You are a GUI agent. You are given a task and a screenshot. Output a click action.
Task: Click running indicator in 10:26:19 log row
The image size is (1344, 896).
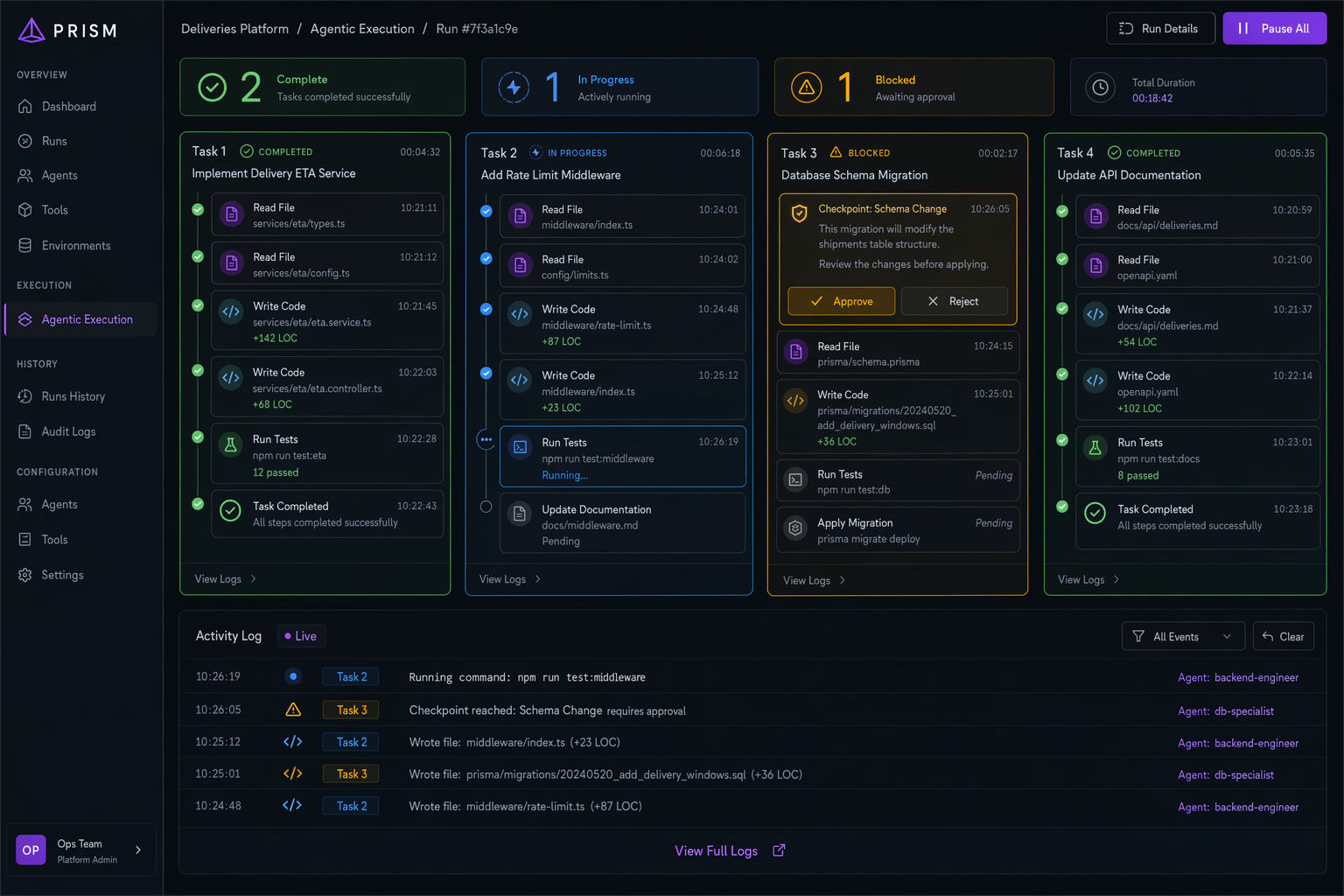click(293, 676)
